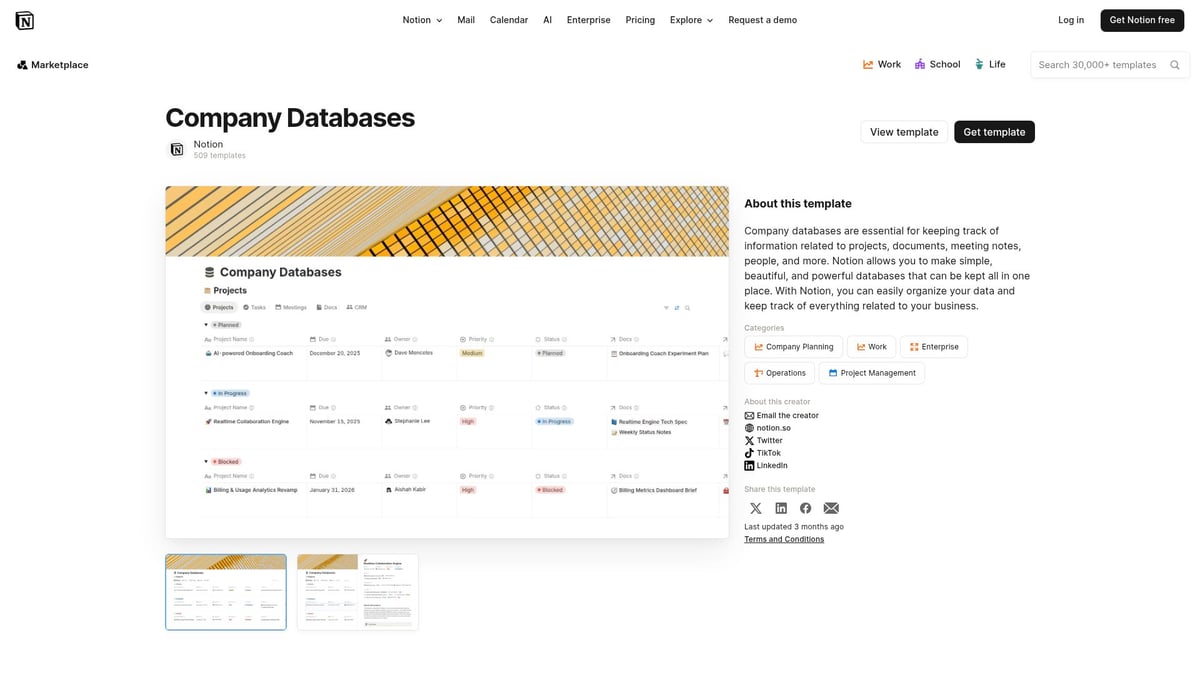The height and width of the screenshot is (675, 1200).
Task: Click the View template button
Action: click(903, 131)
